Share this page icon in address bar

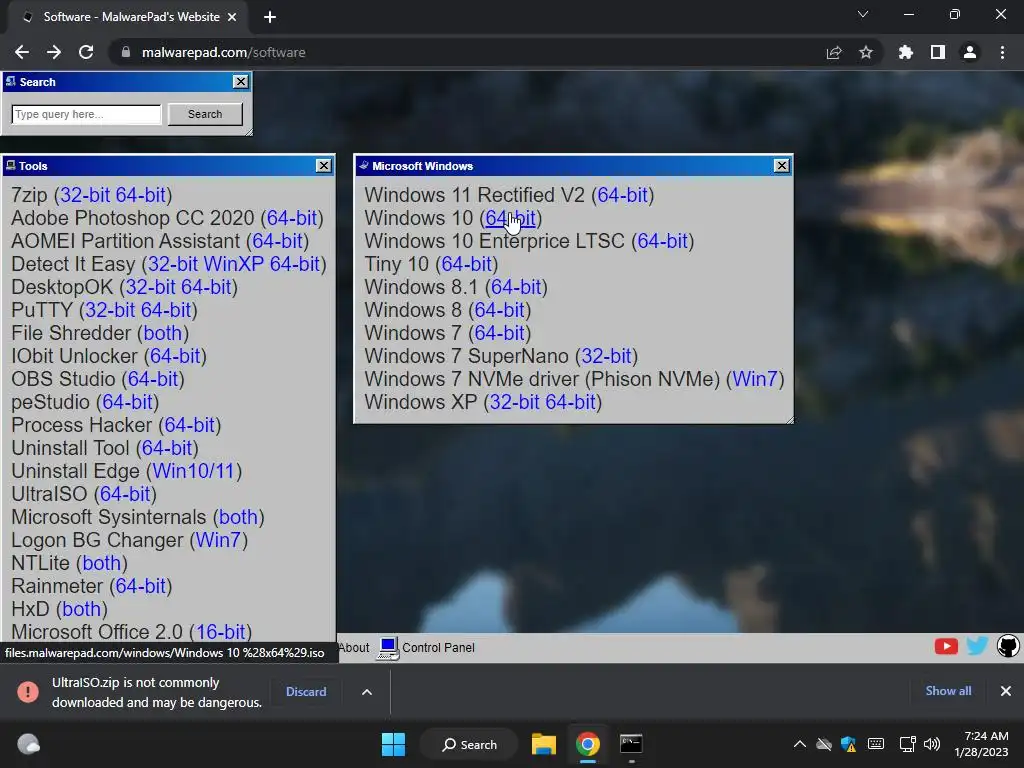(834, 52)
